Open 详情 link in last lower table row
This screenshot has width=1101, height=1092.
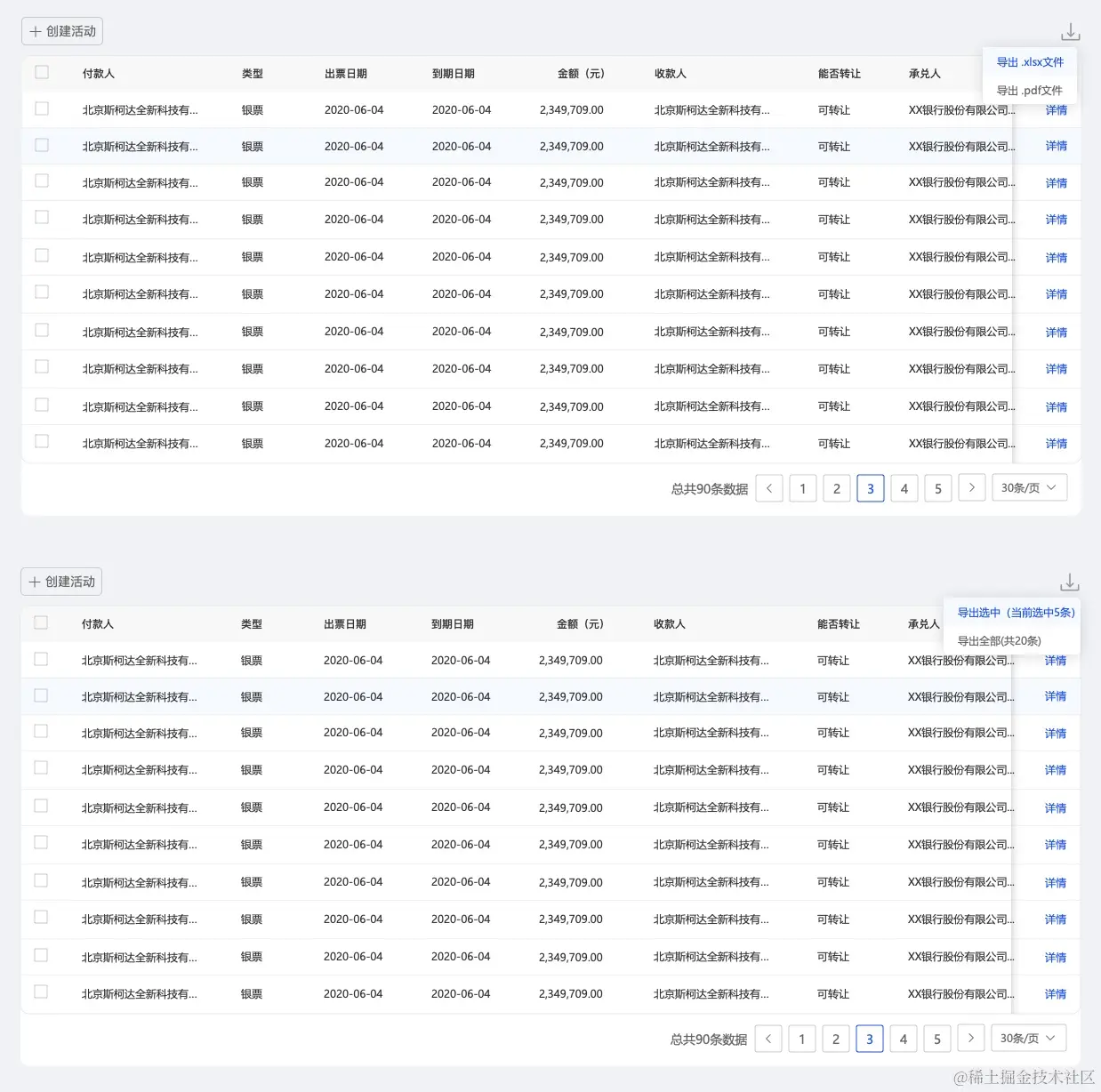1056,993
